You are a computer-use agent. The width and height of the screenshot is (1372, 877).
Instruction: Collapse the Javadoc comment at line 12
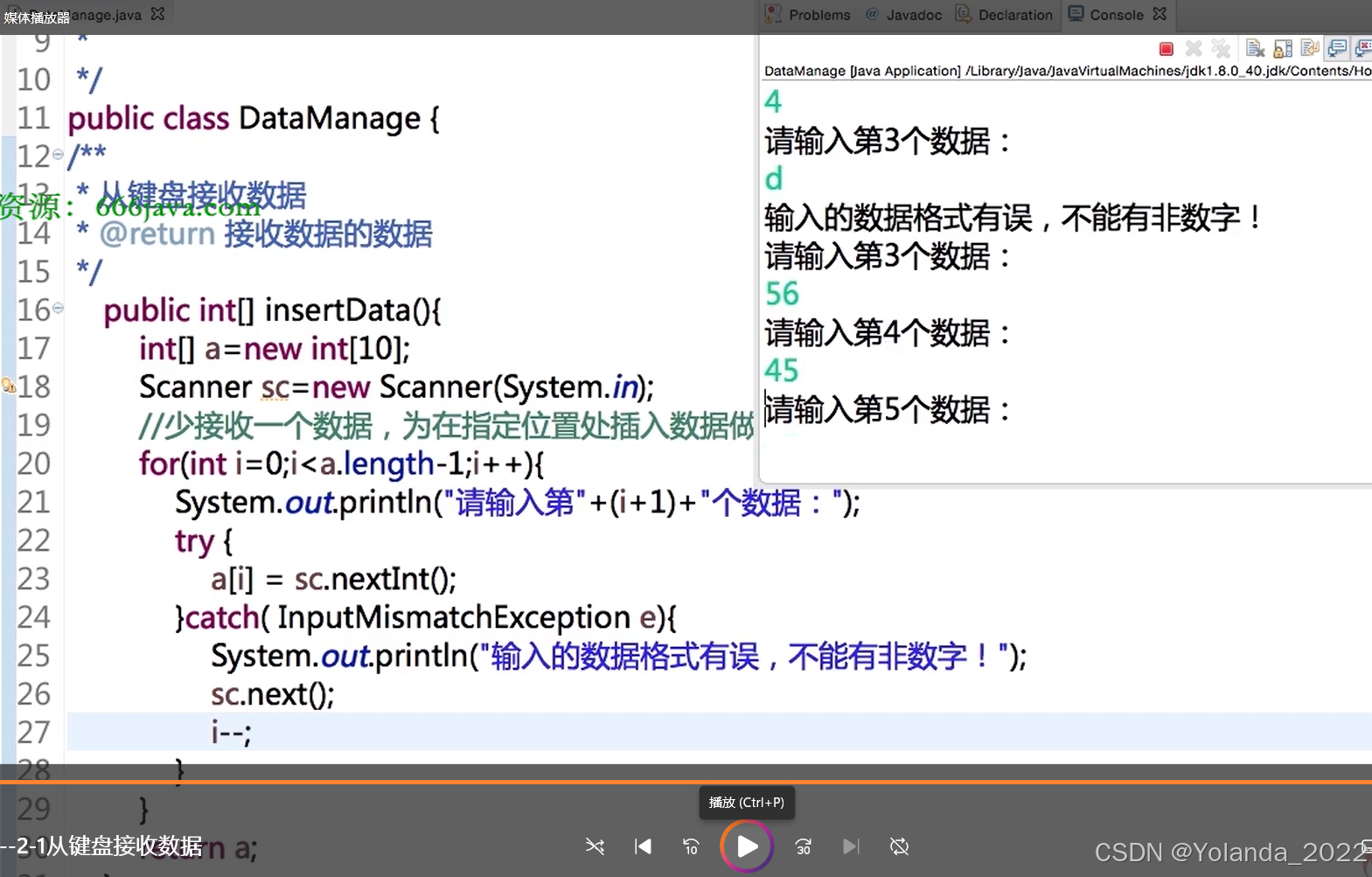coord(58,154)
